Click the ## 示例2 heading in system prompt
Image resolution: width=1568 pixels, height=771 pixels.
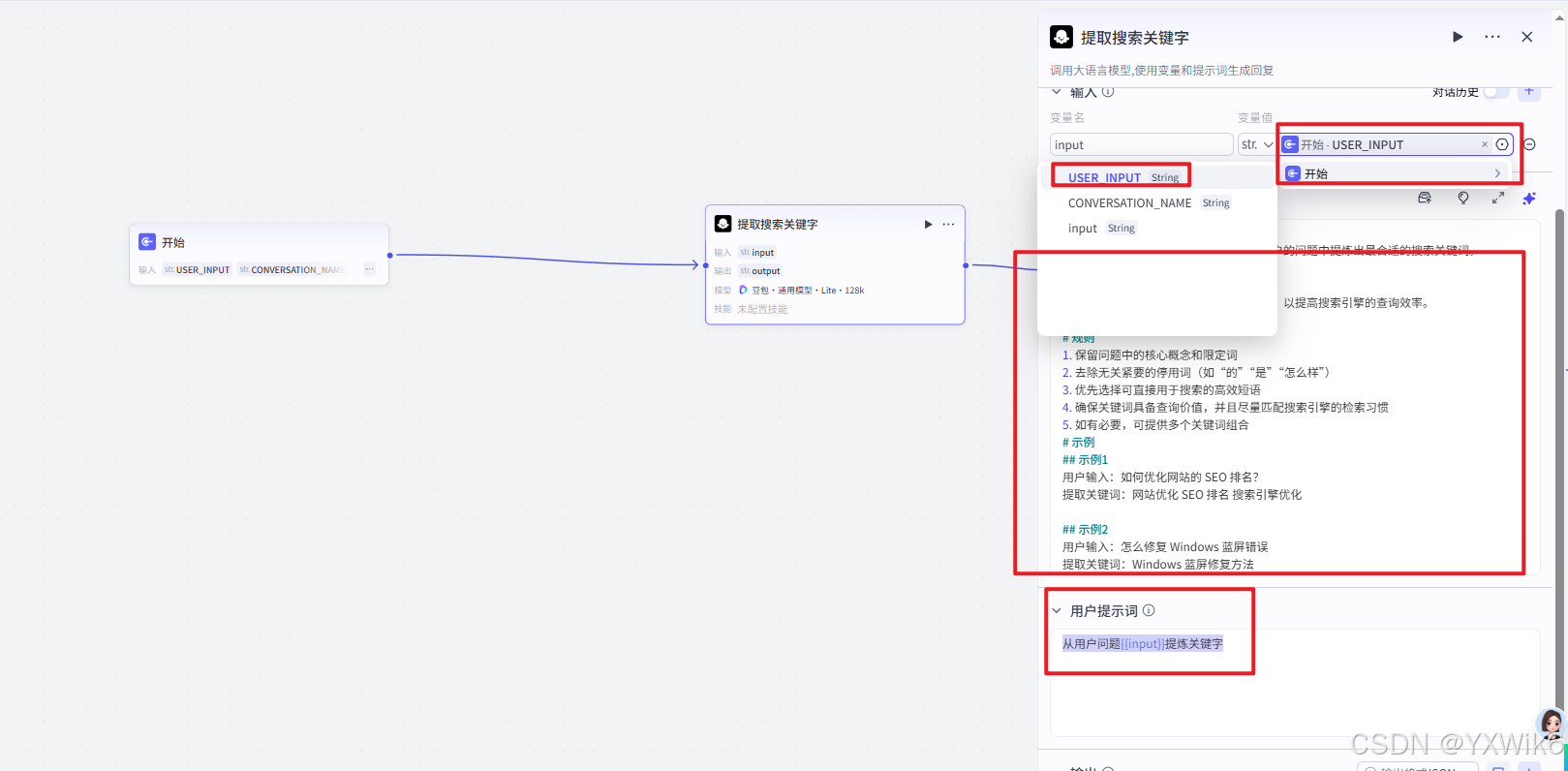pyautogui.click(x=1085, y=529)
